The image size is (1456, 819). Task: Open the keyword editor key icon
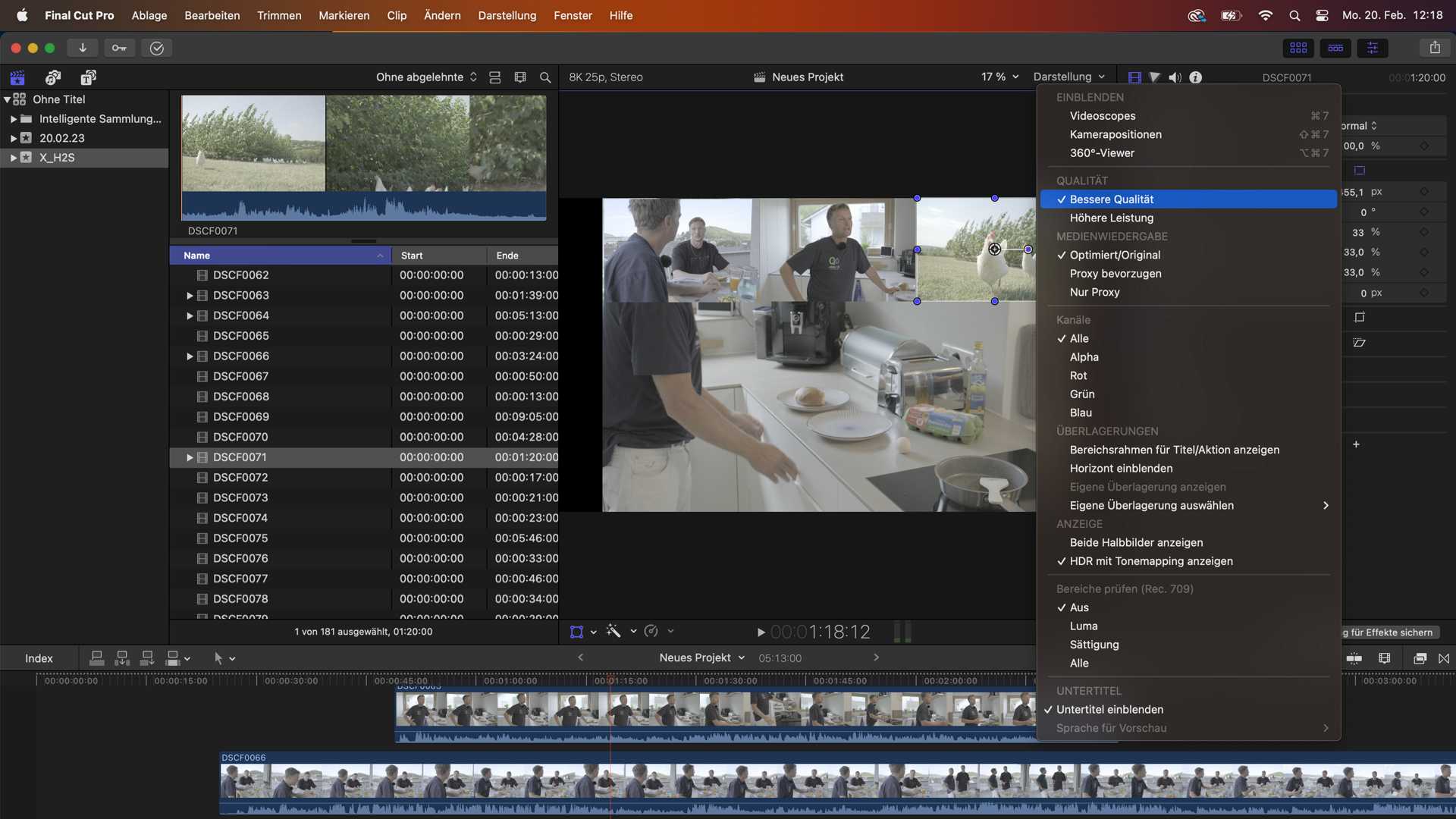click(x=119, y=48)
